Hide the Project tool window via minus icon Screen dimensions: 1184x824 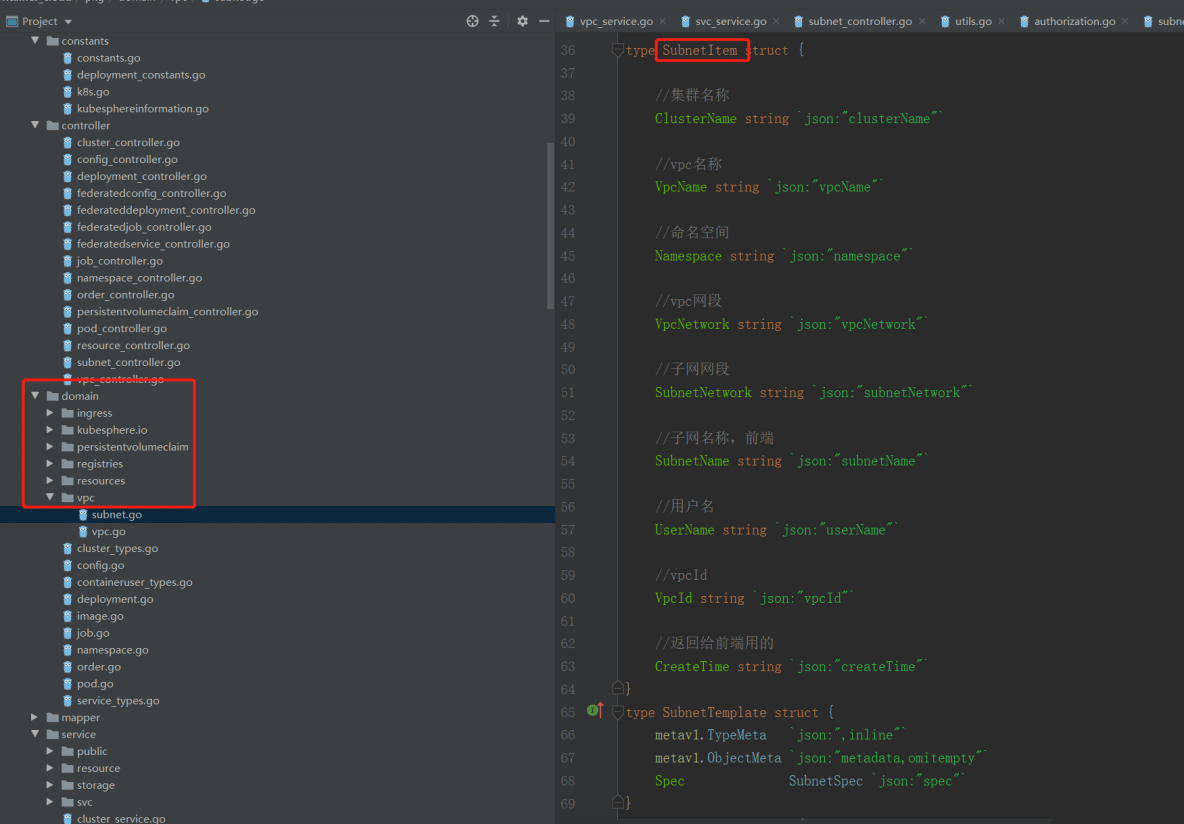(545, 20)
